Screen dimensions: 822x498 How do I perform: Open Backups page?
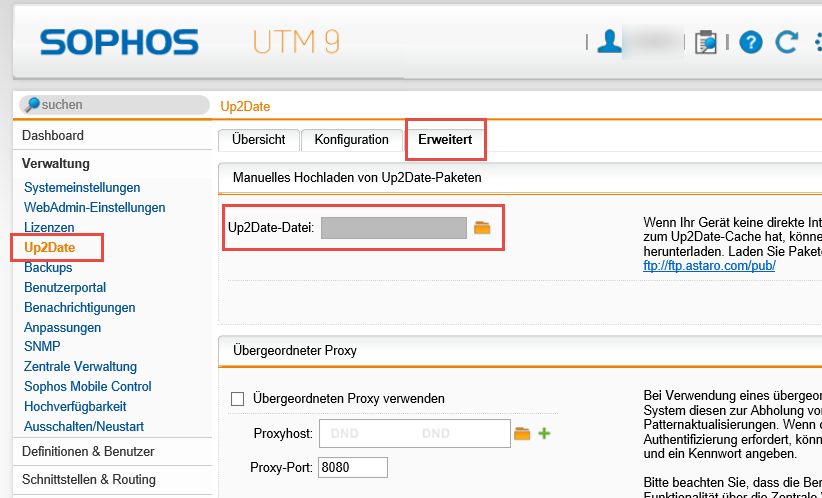[x=48, y=267]
